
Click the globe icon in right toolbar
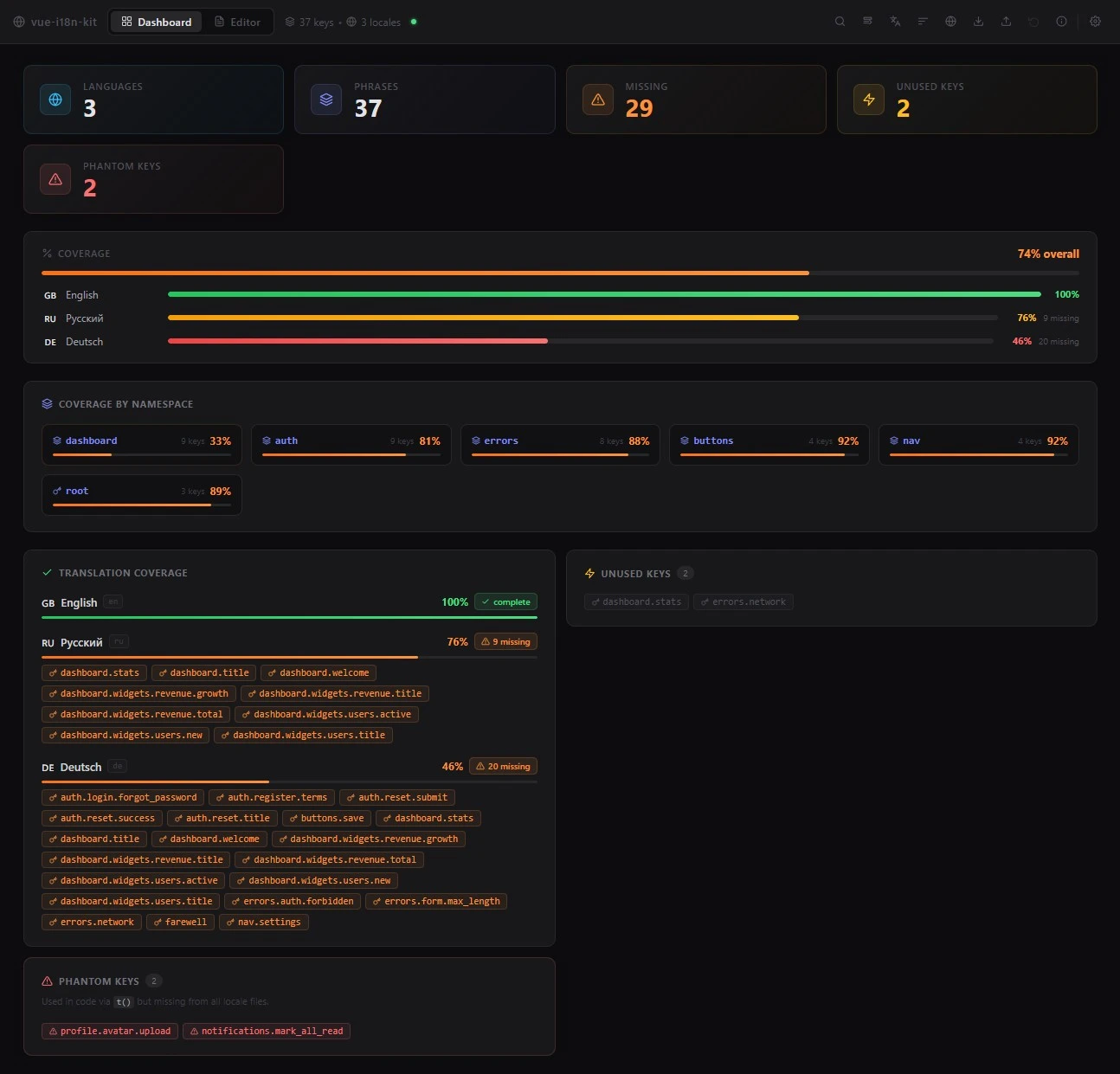pos(950,22)
